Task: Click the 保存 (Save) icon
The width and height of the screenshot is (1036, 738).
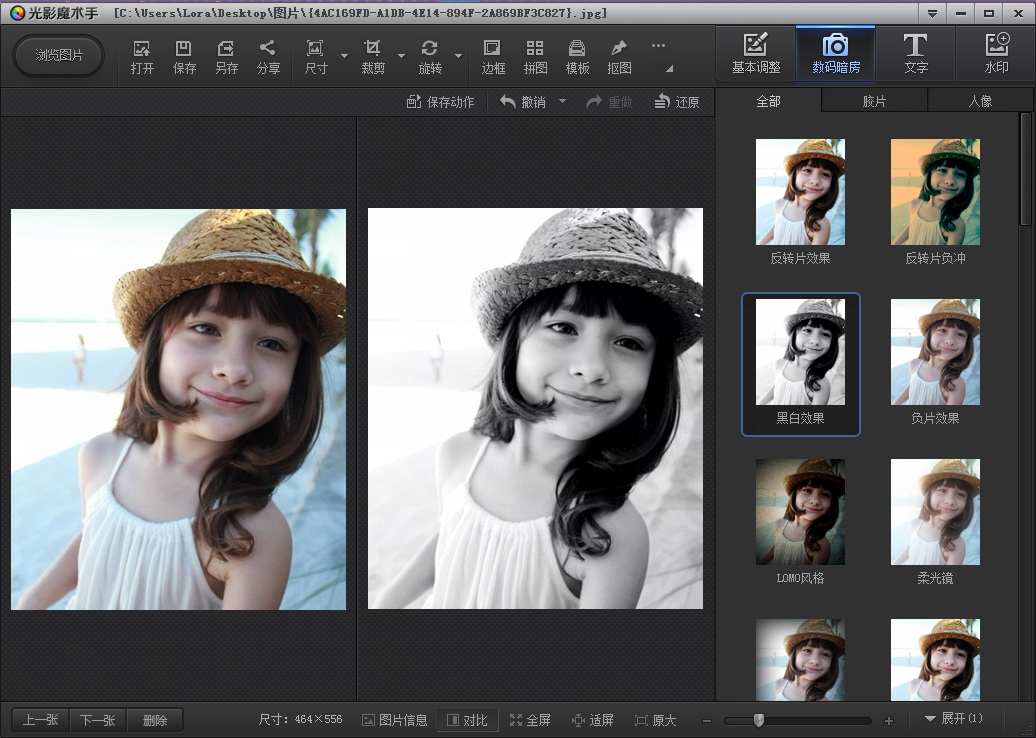Action: tap(184, 56)
